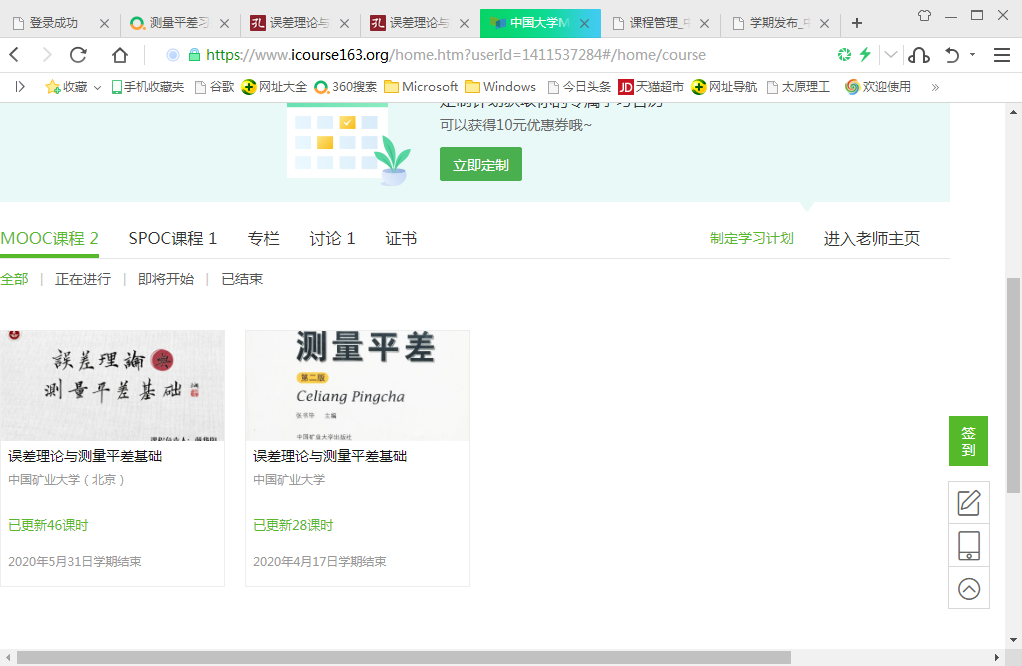
Task: Expand the 收藏 bookmarks dropdown
Action: tap(97, 87)
